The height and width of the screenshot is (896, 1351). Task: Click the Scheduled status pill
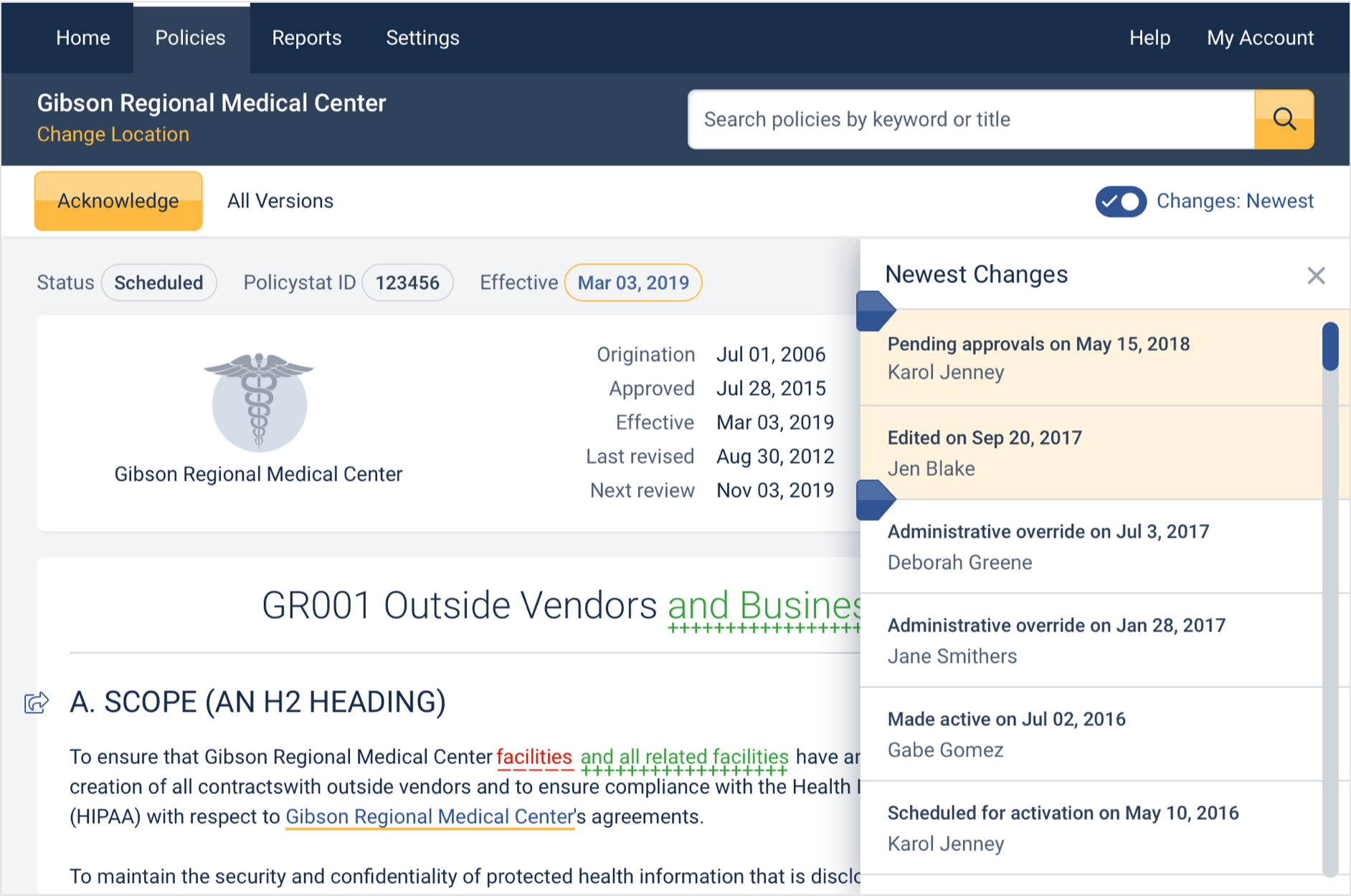pos(158,282)
